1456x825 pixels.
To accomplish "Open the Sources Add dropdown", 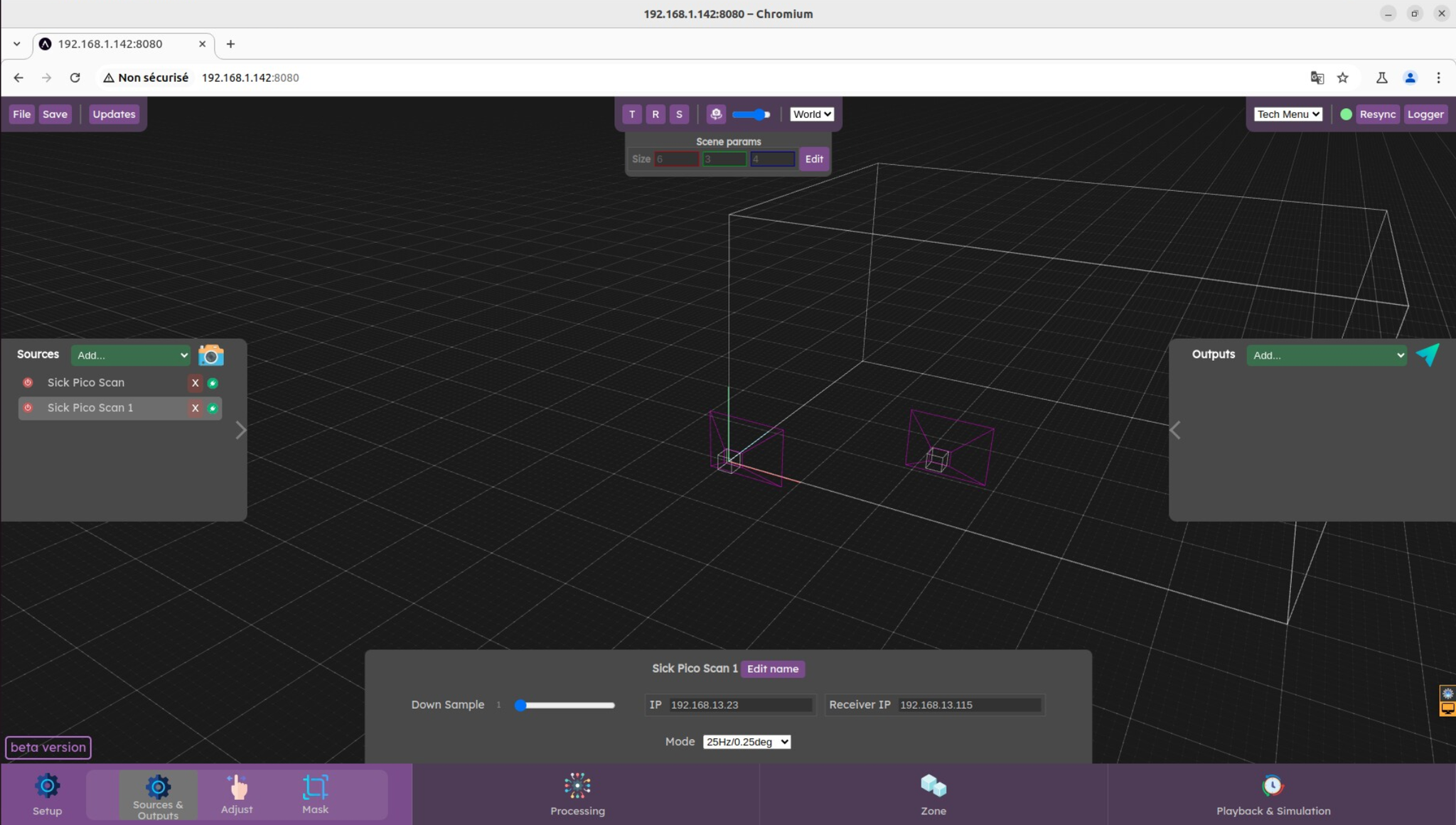I will tap(131, 355).
